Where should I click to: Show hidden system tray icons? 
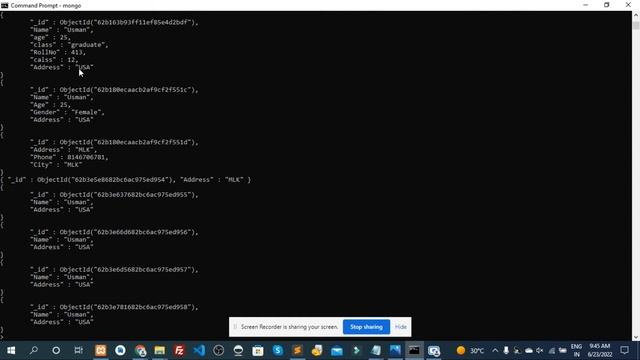(495, 350)
